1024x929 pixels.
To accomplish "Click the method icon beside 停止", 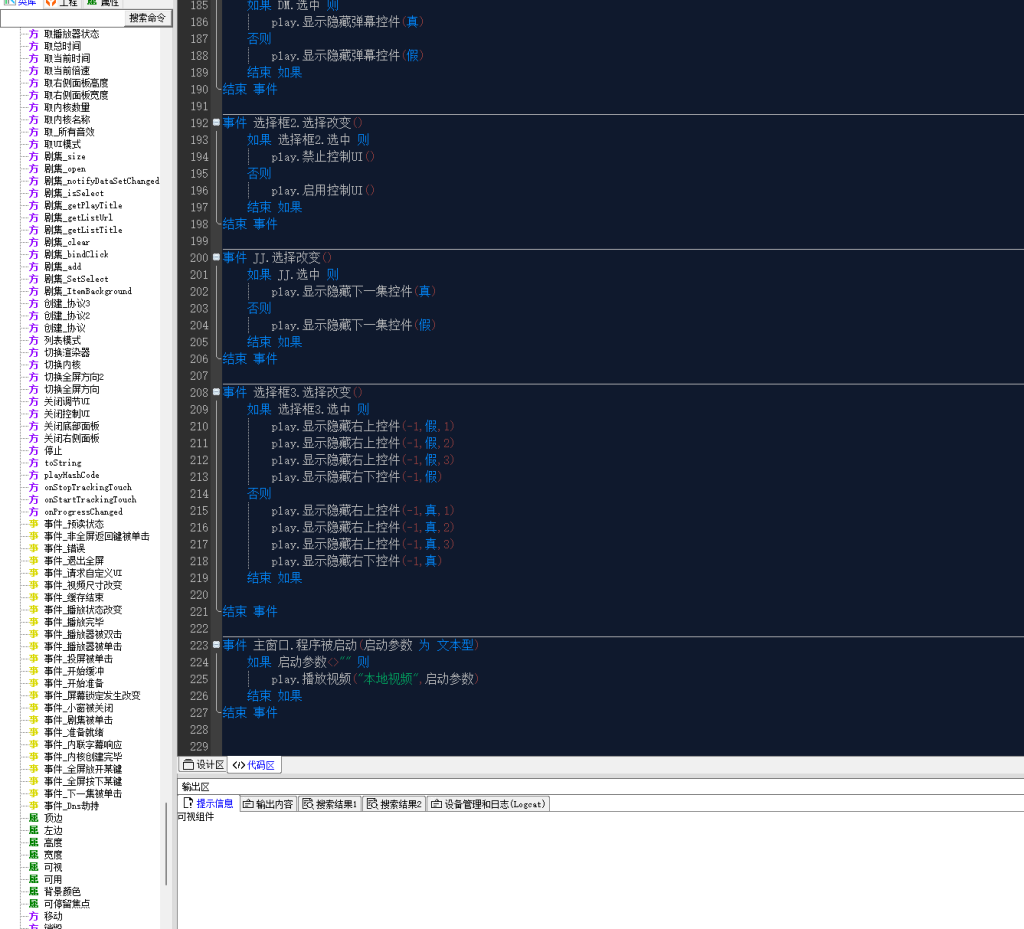I will 33,451.
